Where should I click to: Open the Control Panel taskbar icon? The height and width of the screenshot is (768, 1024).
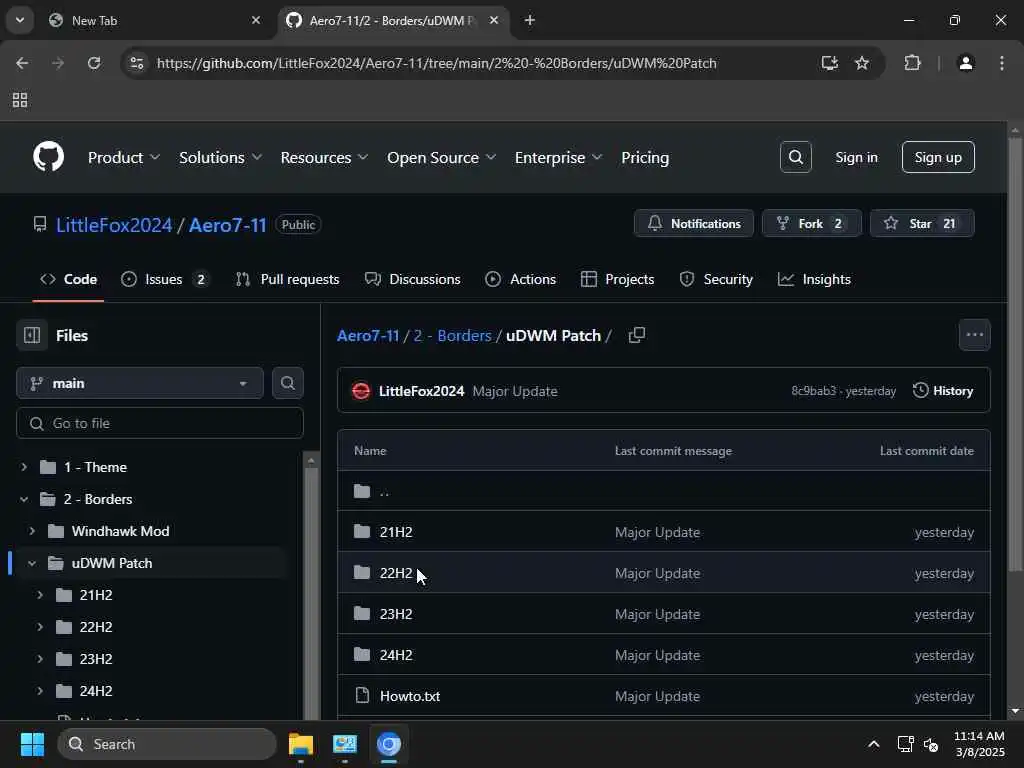click(345, 744)
